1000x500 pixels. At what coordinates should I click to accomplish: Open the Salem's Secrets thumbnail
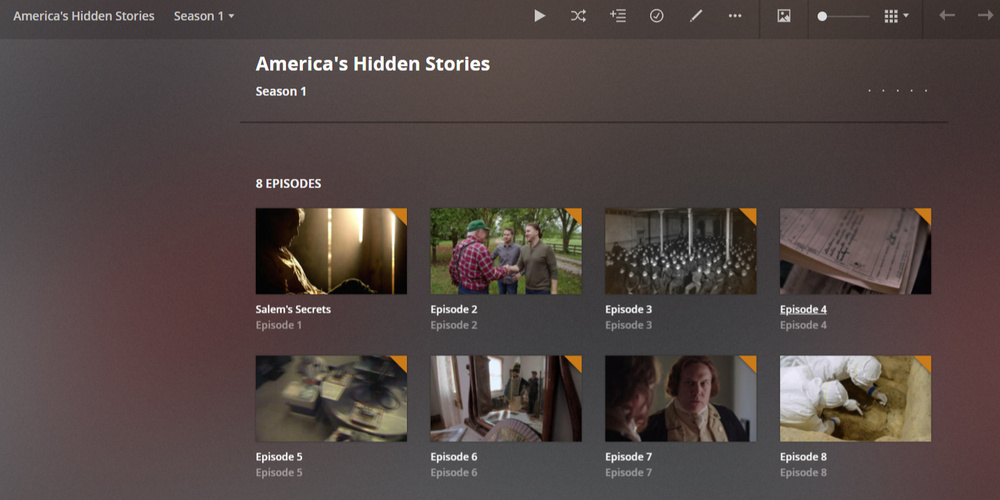[x=331, y=251]
